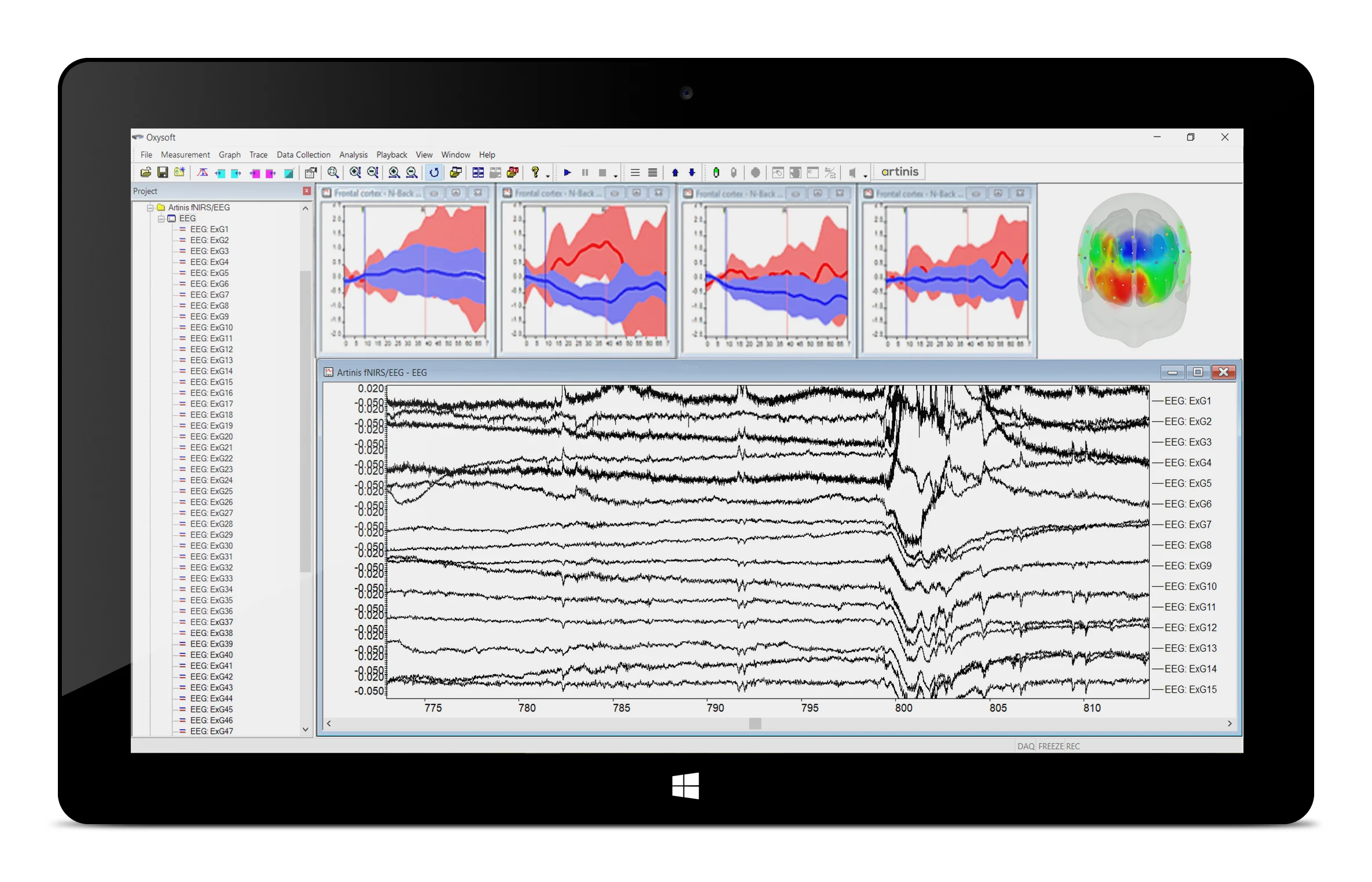Screen dimensions: 1372x882
Task: Toggle visibility of the first Frontal cortex graph
Action: coord(435,194)
